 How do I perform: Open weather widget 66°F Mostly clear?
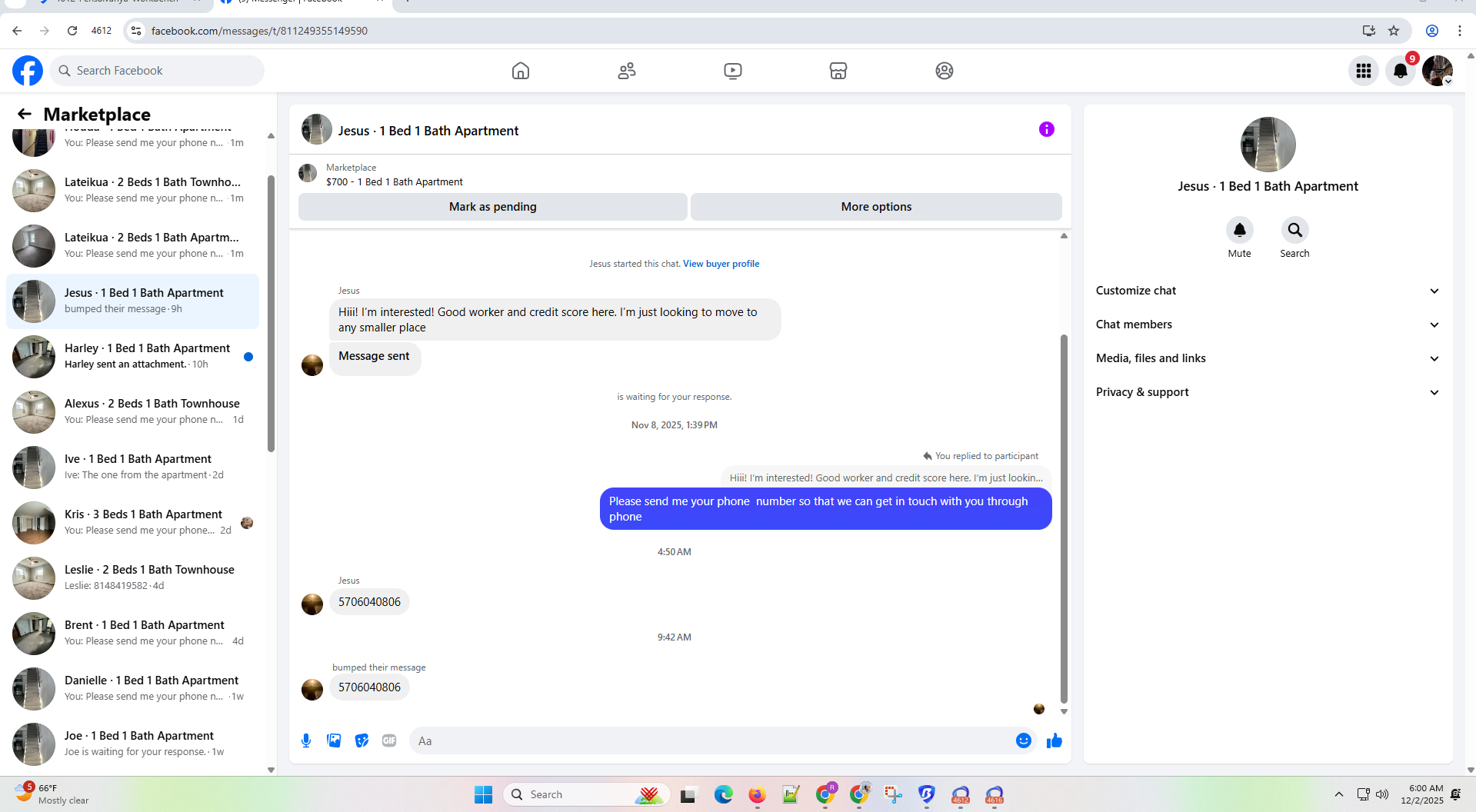pos(52,794)
